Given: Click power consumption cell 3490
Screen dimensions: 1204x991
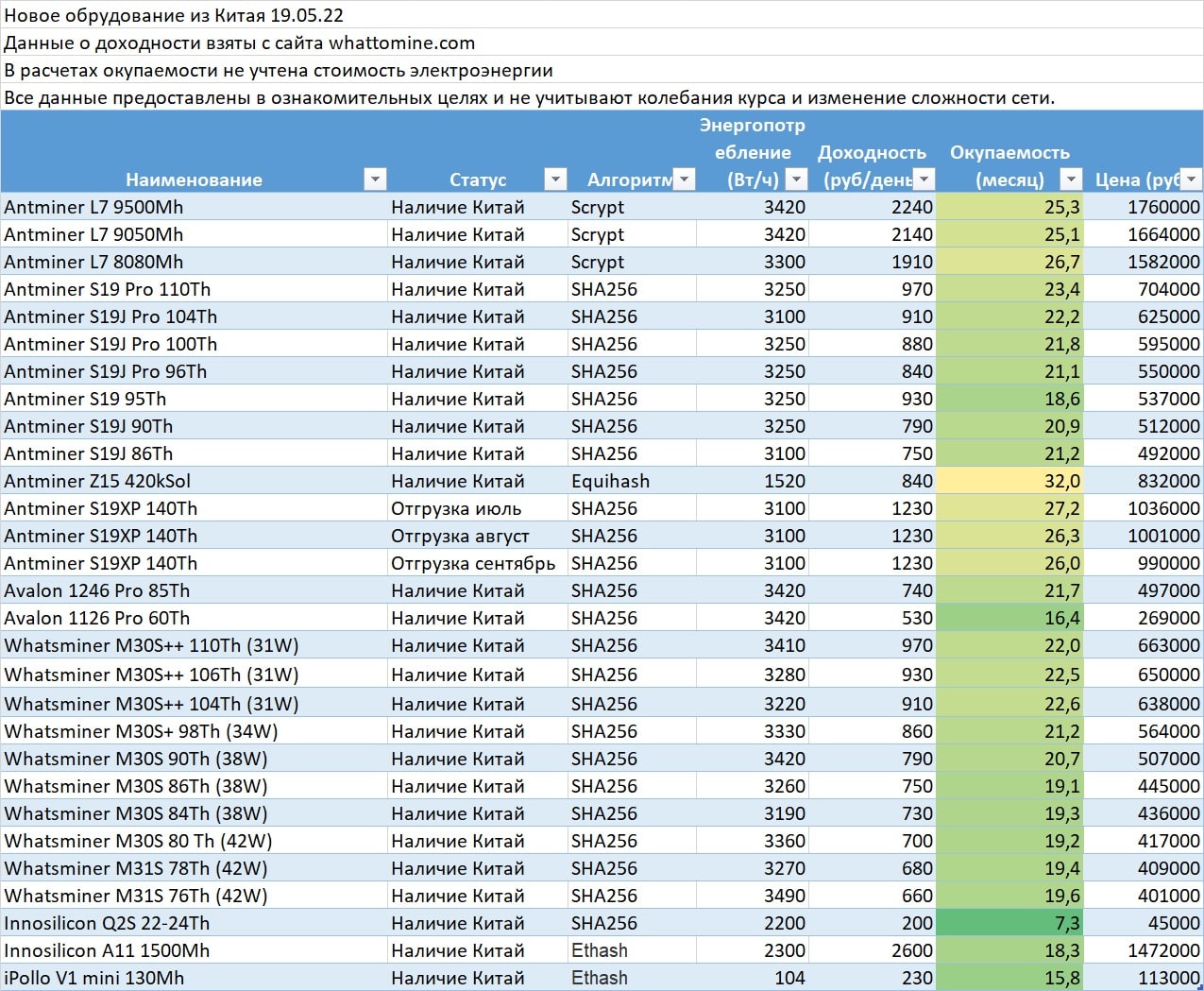Looking at the screenshot, I should [x=753, y=896].
